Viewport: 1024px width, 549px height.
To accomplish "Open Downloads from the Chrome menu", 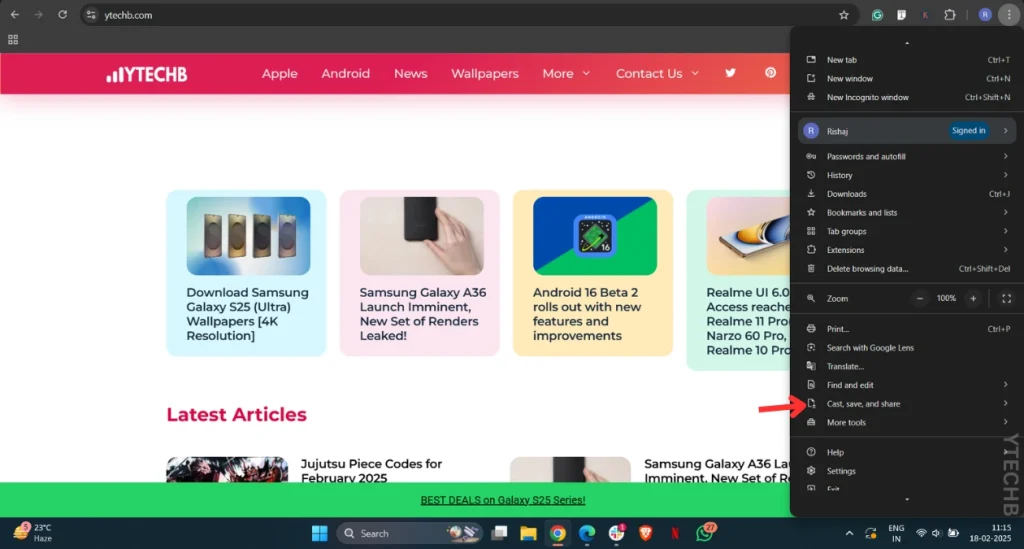I will click(x=908, y=194).
